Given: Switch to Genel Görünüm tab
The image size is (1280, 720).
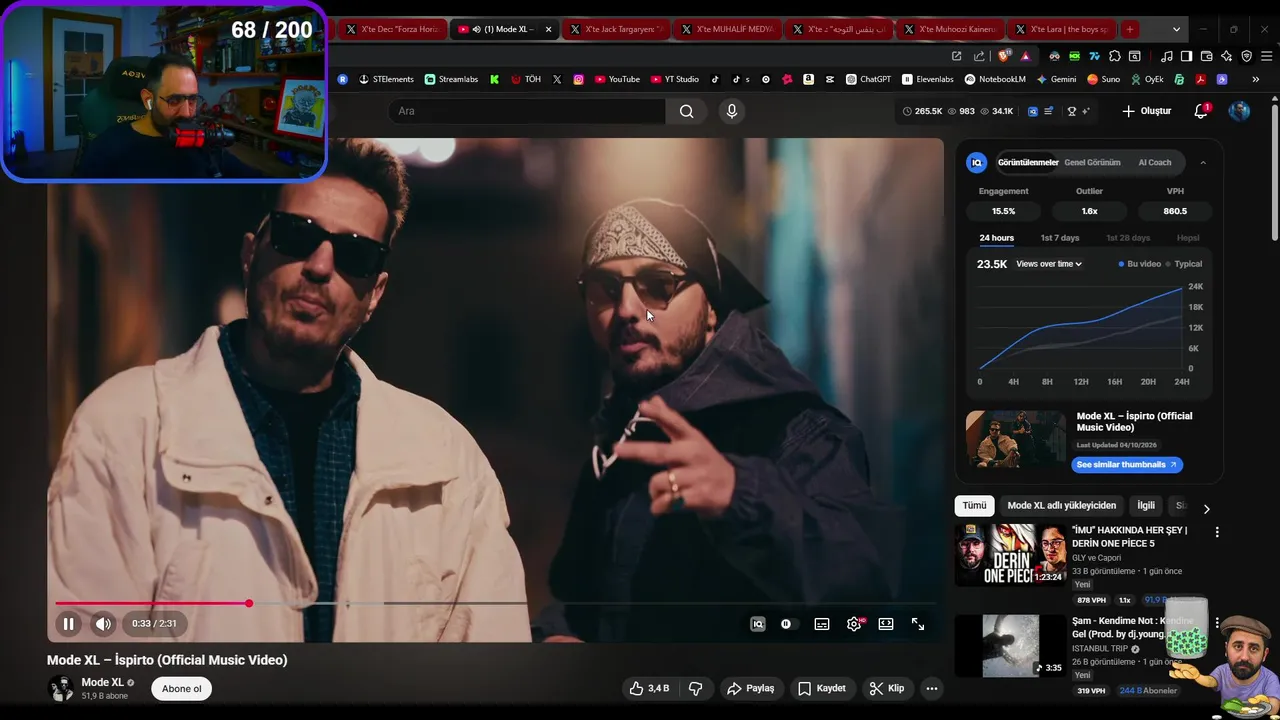Looking at the screenshot, I should [1092, 162].
